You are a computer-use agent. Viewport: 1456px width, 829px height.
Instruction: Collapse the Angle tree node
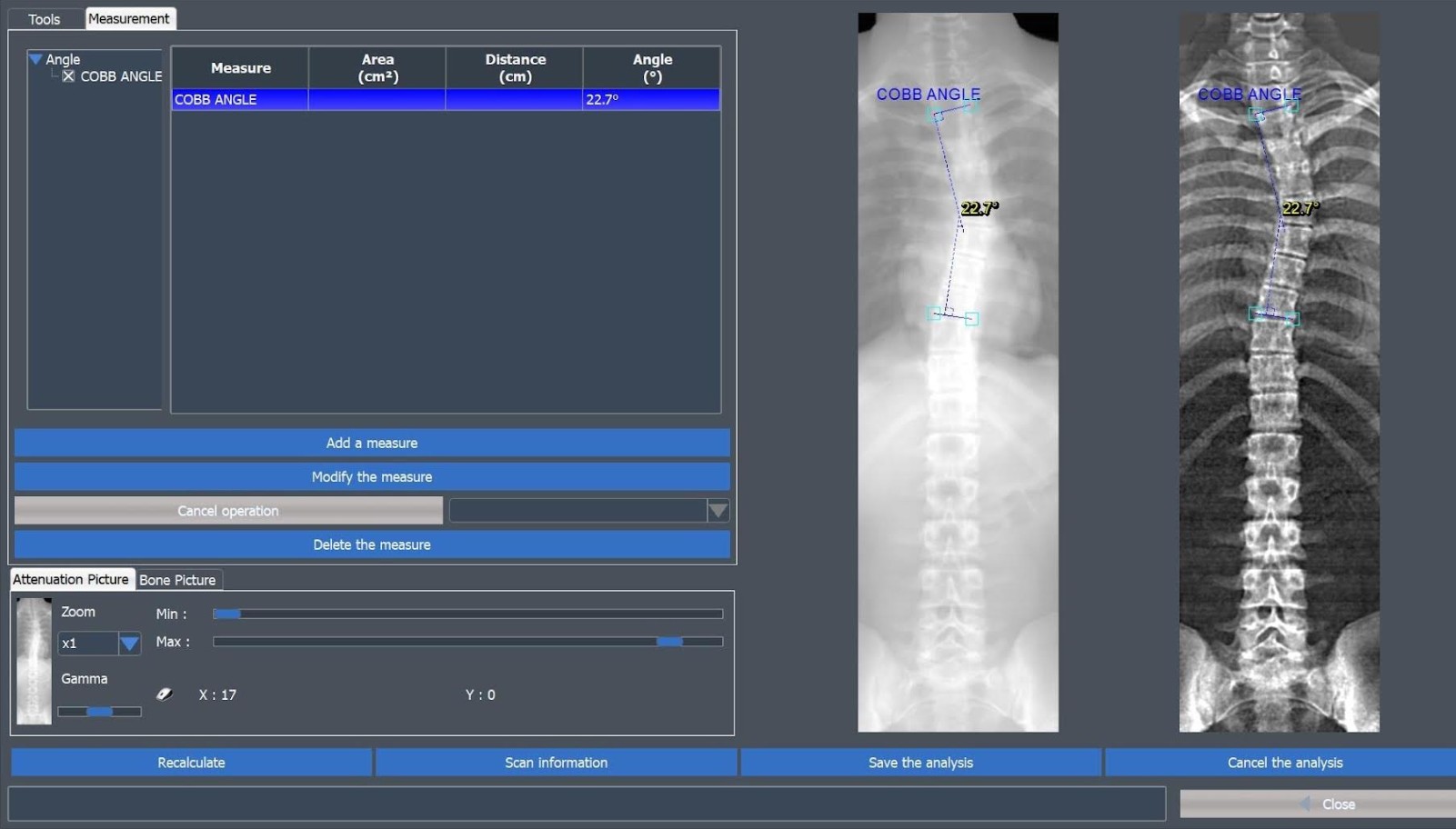(x=35, y=59)
